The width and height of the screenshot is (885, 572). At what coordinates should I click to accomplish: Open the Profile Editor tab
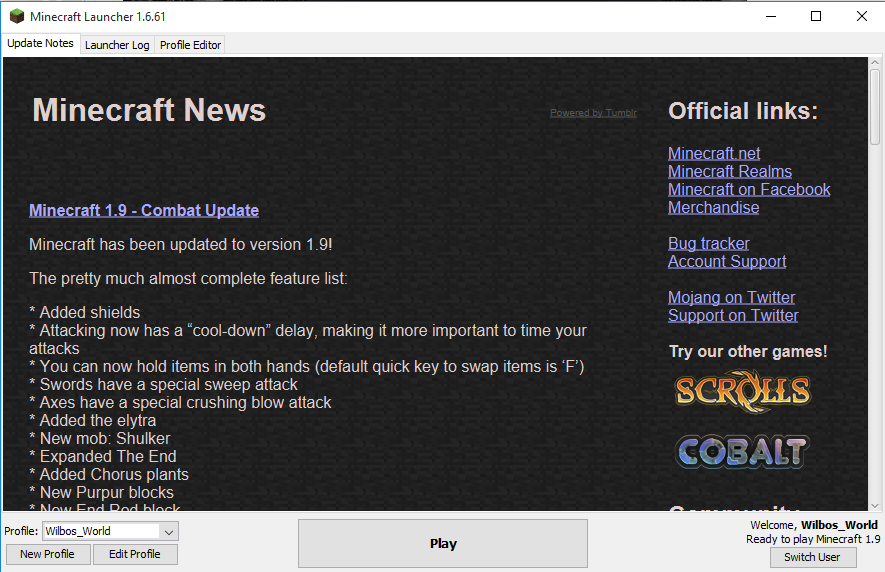pos(190,45)
